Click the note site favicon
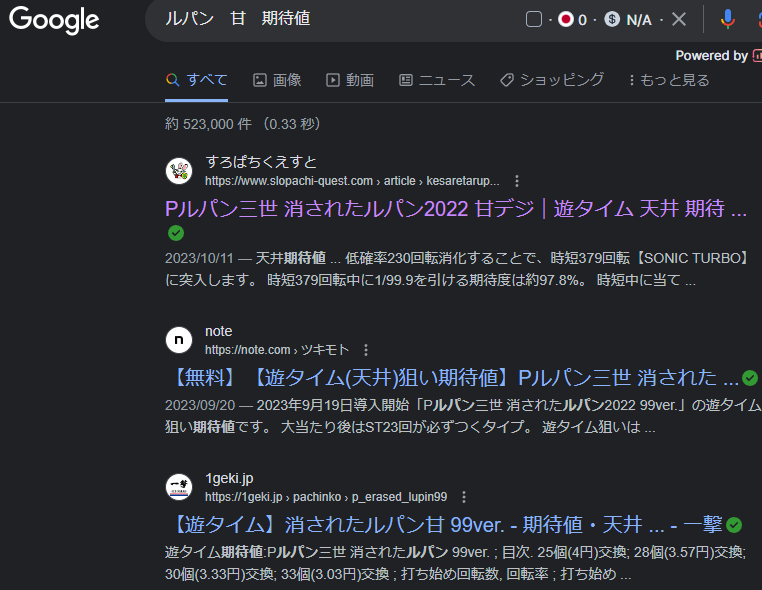 coord(178,340)
